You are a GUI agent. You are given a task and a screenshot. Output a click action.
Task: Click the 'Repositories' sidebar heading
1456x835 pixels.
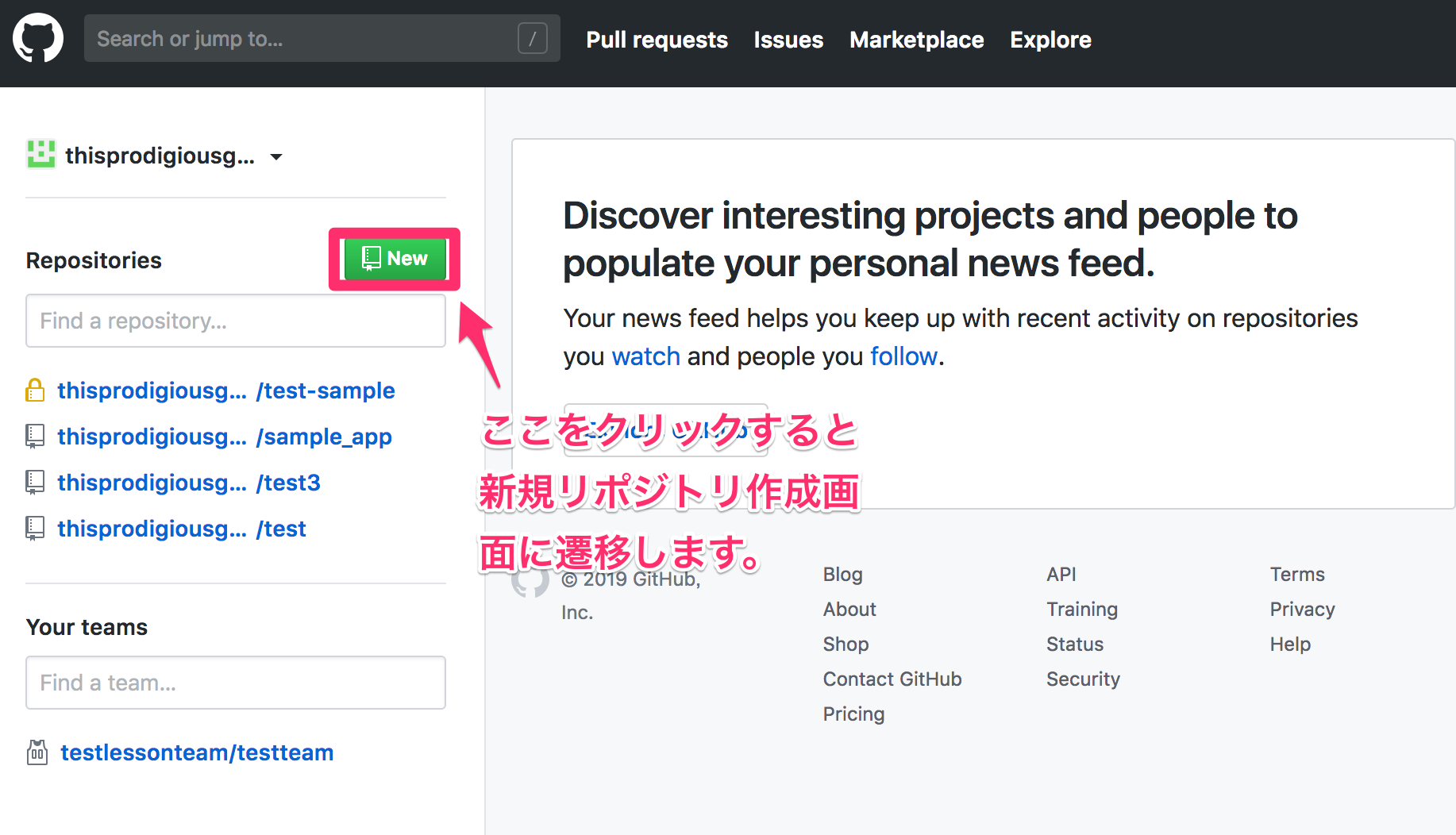point(94,260)
